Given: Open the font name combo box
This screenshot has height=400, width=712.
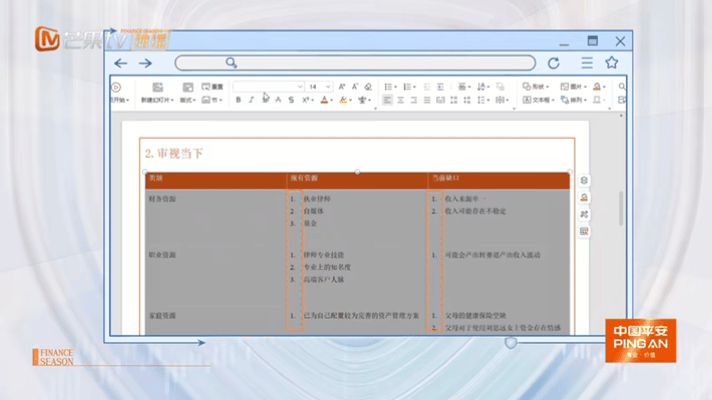Looking at the screenshot, I should point(268,86).
